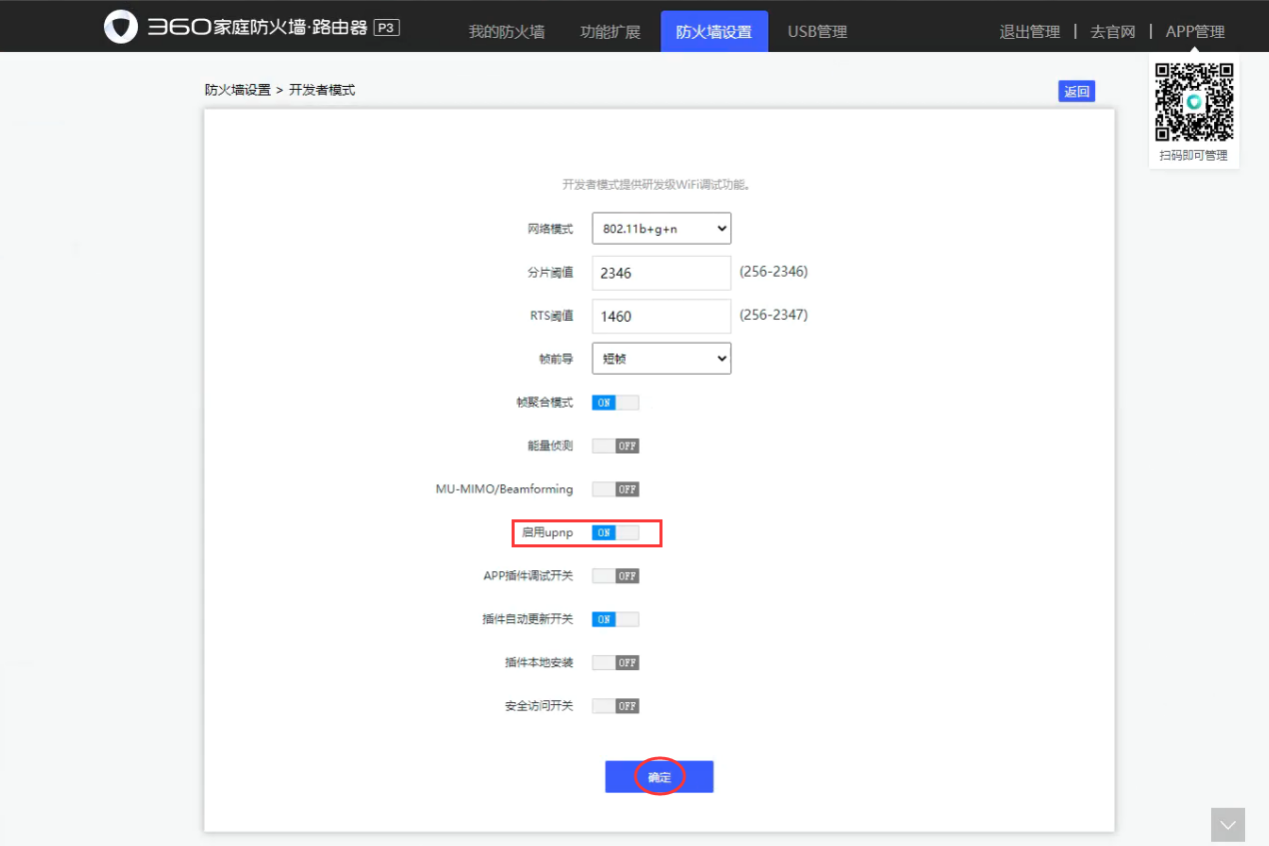Turn on 插件本地安装
The image size is (1269, 846).
click(x=615, y=662)
